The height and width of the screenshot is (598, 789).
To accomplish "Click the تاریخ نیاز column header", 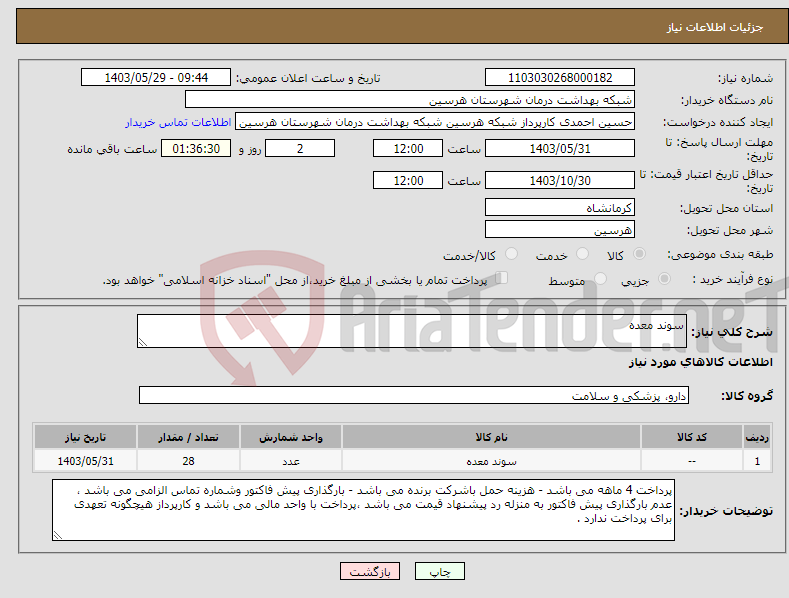I will (86, 437).
